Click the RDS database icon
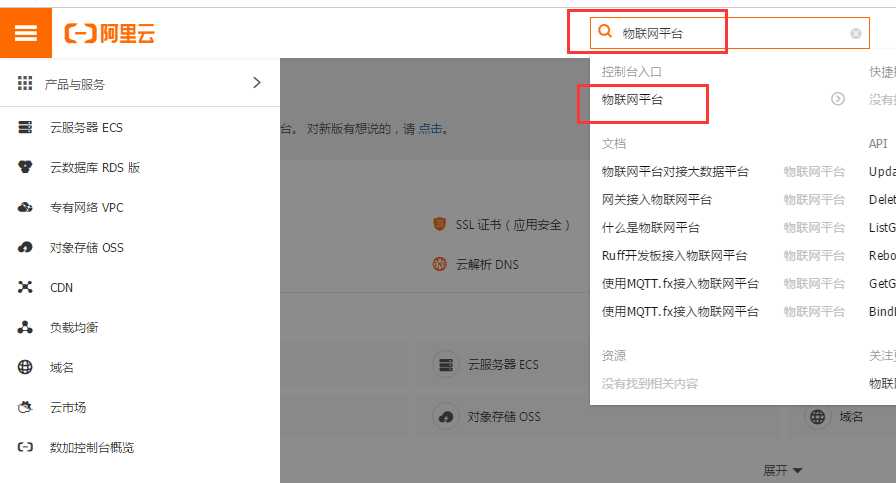This screenshot has height=483, width=896. point(25,167)
